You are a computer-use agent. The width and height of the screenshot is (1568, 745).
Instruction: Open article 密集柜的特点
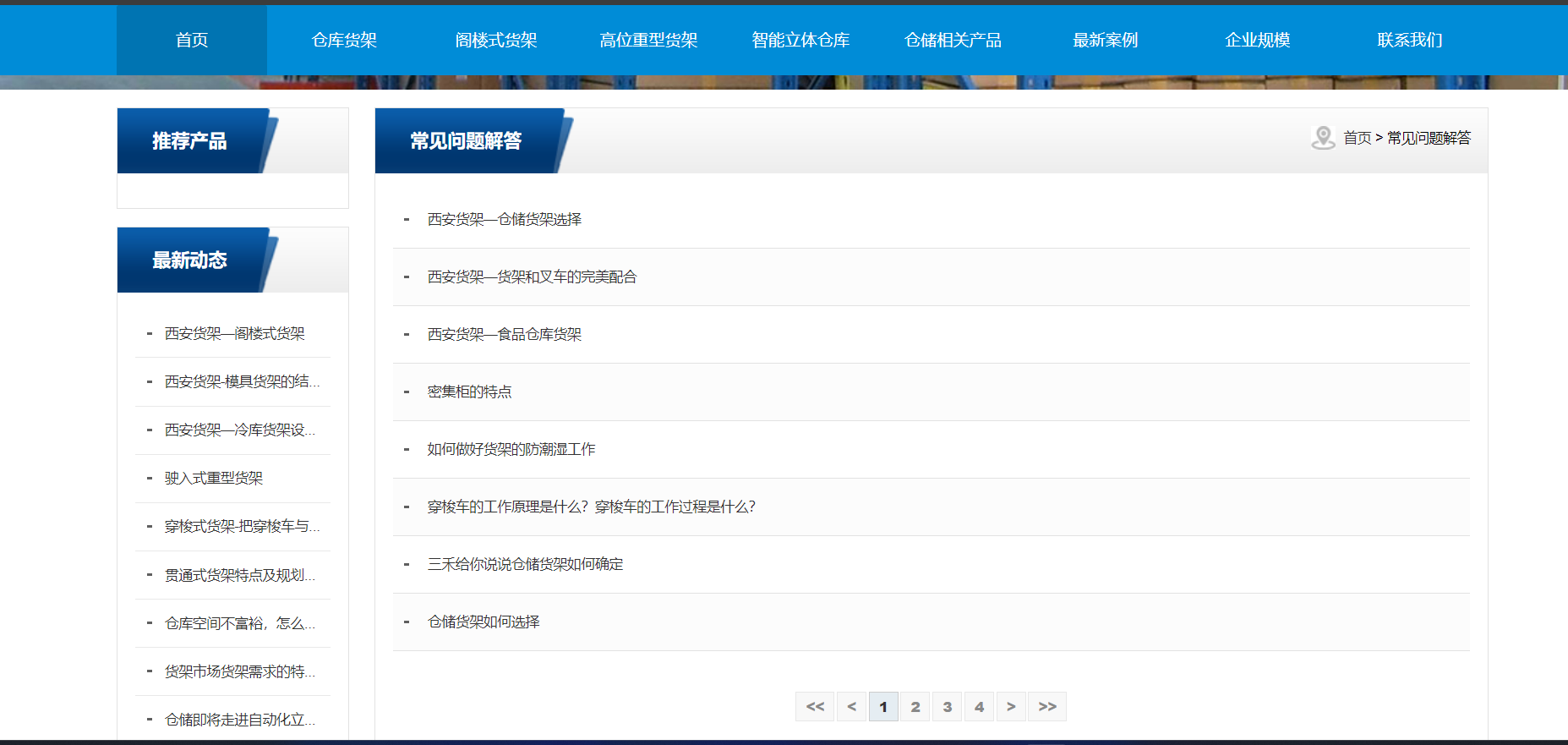click(x=469, y=392)
